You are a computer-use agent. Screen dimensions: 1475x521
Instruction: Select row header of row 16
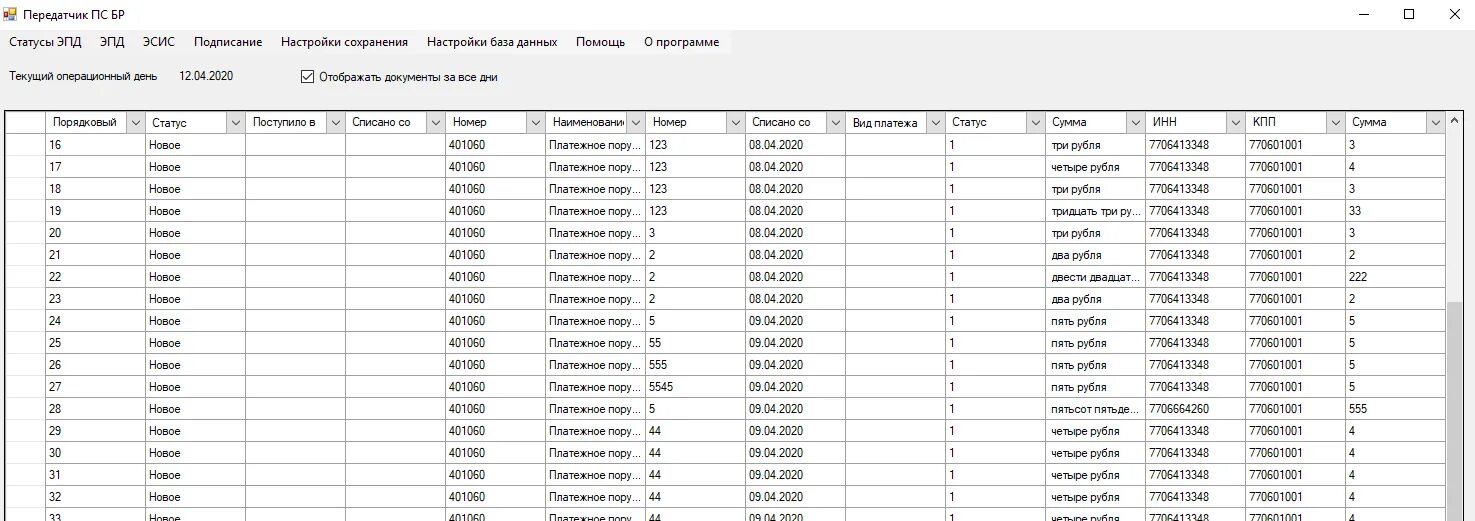25,145
